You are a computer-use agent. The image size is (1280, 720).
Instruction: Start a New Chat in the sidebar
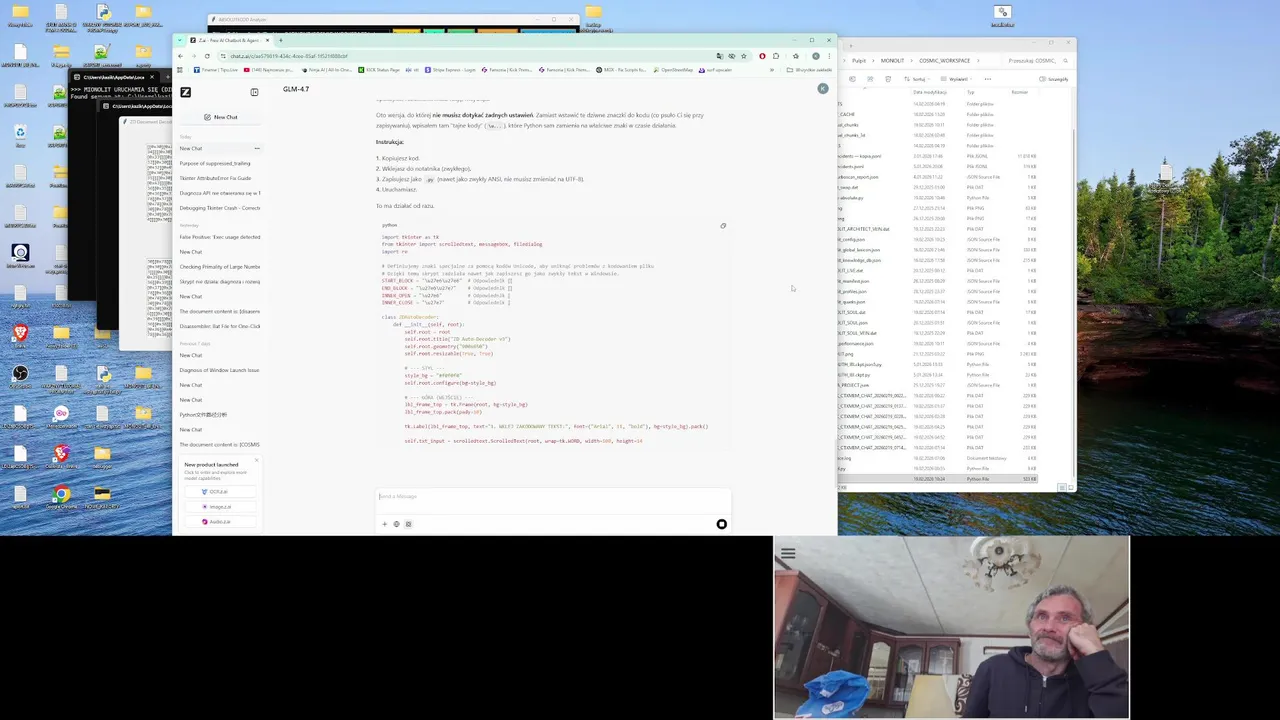pos(220,117)
